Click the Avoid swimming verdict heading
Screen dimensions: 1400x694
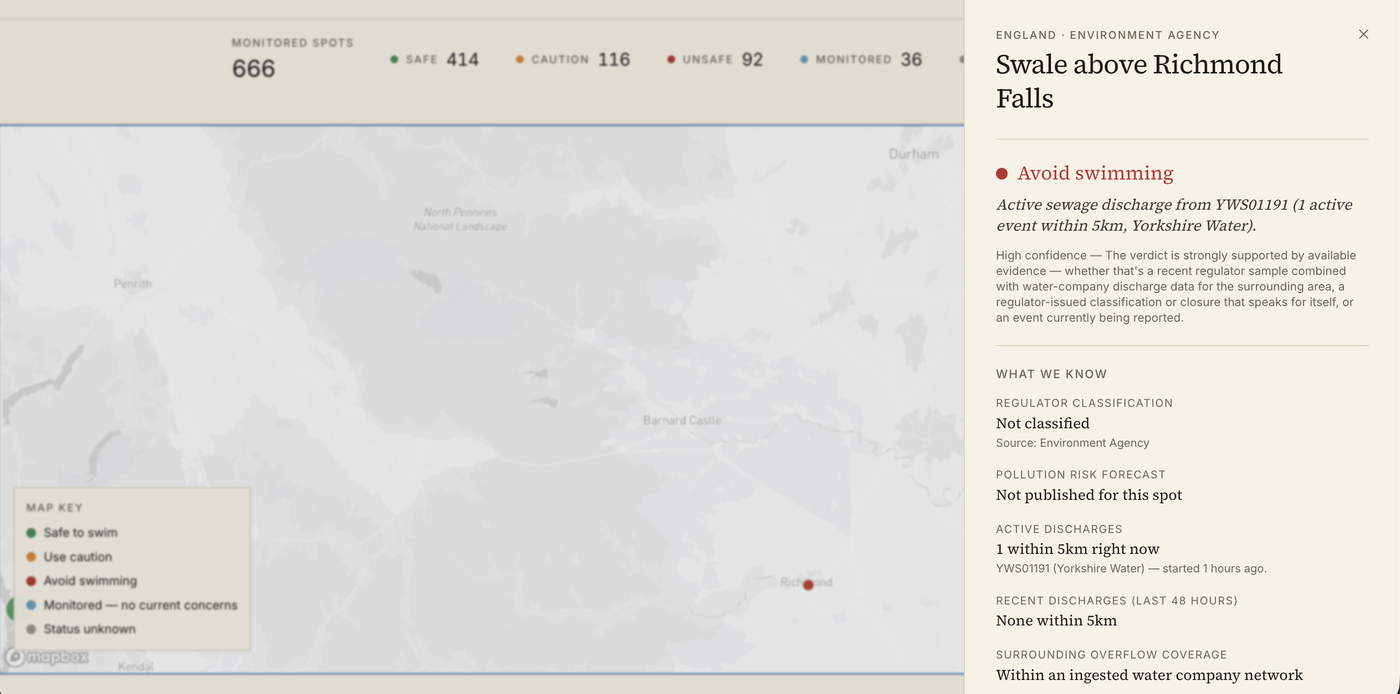point(1095,173)
